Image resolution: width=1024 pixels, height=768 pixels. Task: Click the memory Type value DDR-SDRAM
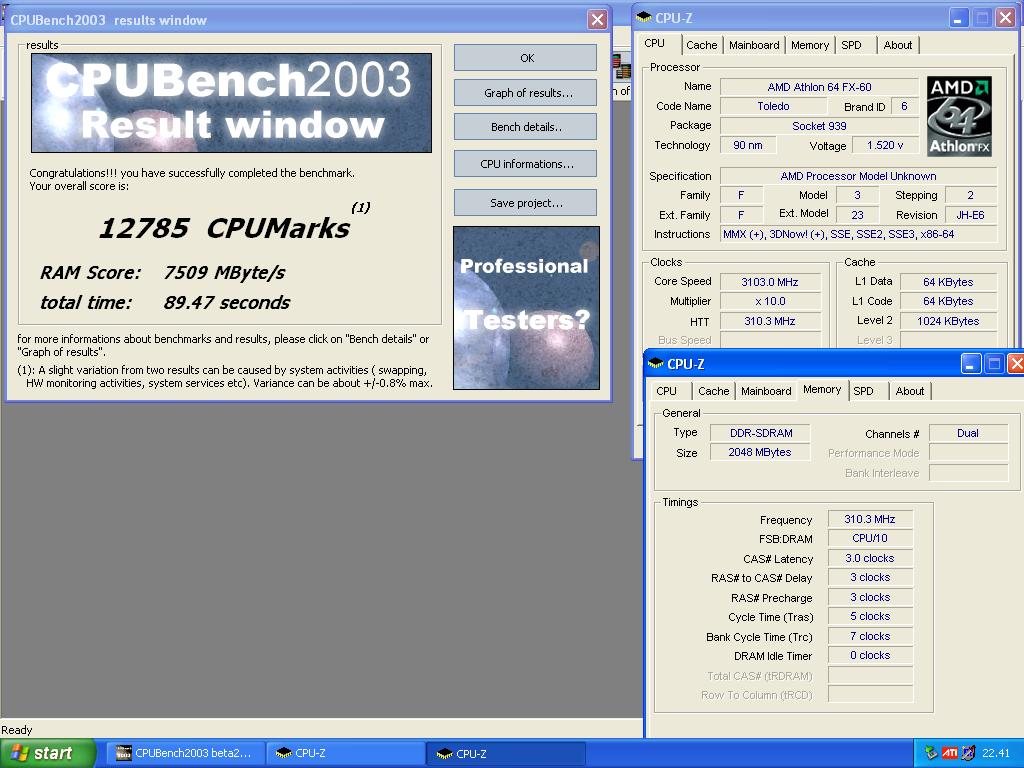[761, 433]
